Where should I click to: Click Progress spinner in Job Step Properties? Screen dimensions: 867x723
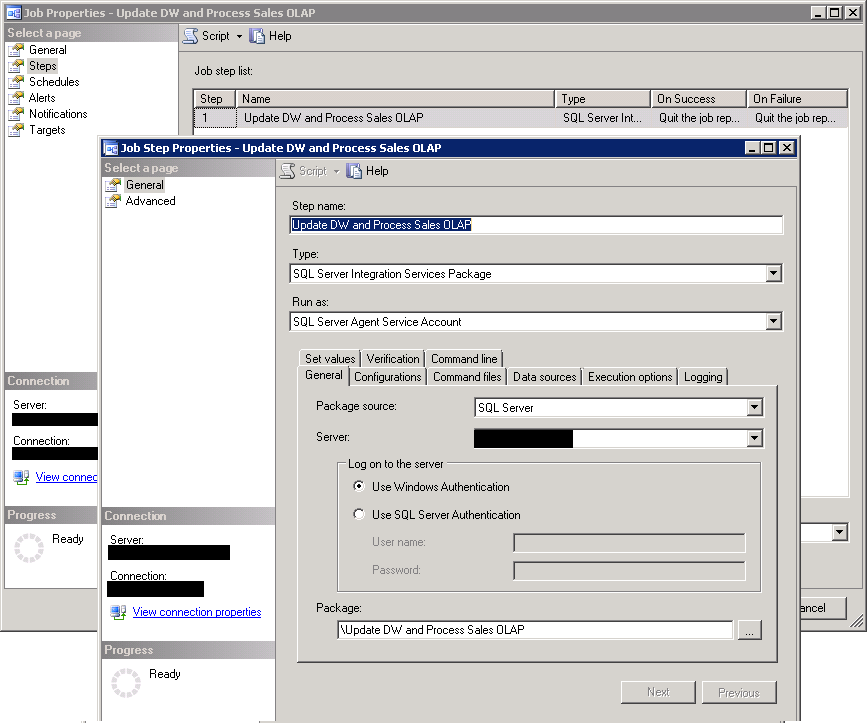point(126,683)
